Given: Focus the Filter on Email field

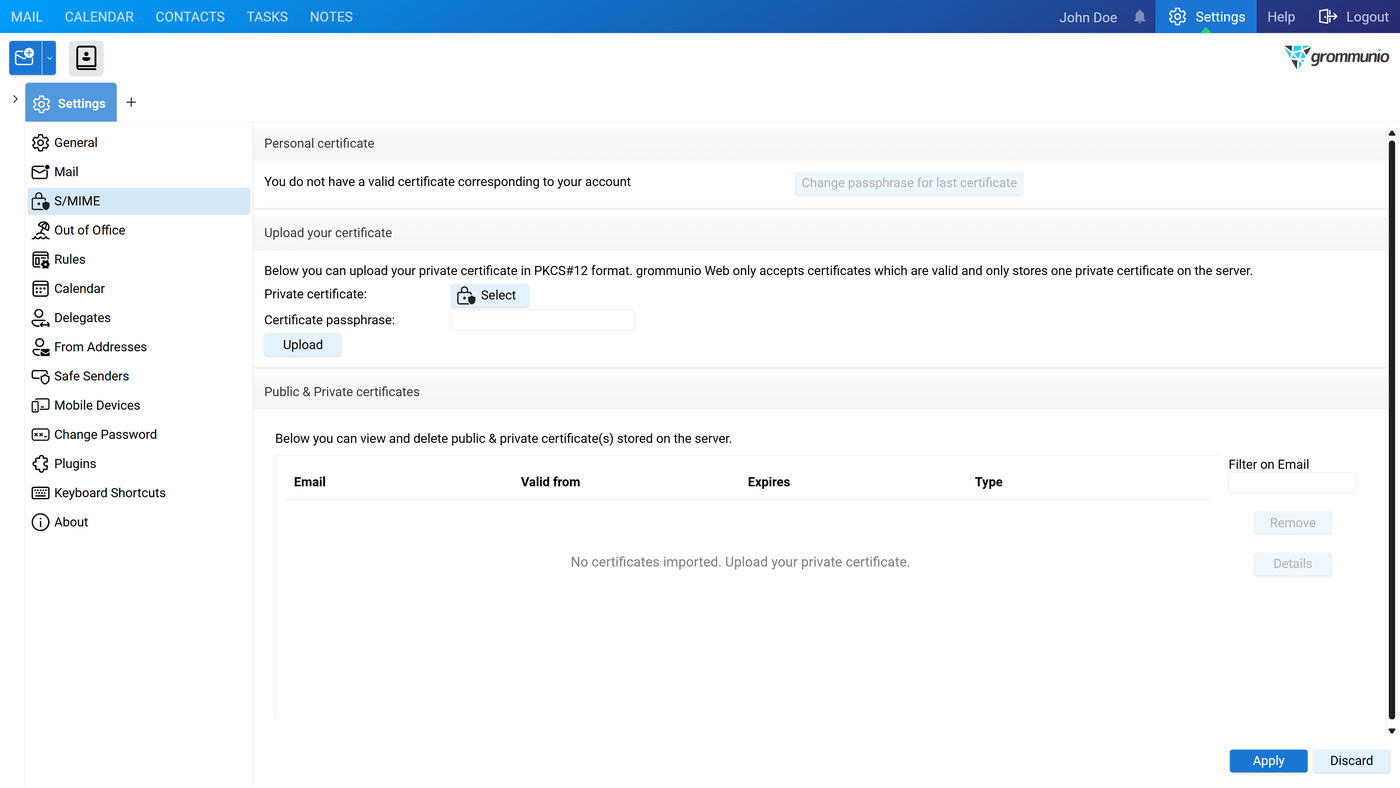Looking at the screenshot, I should (x=1292, y=483).
